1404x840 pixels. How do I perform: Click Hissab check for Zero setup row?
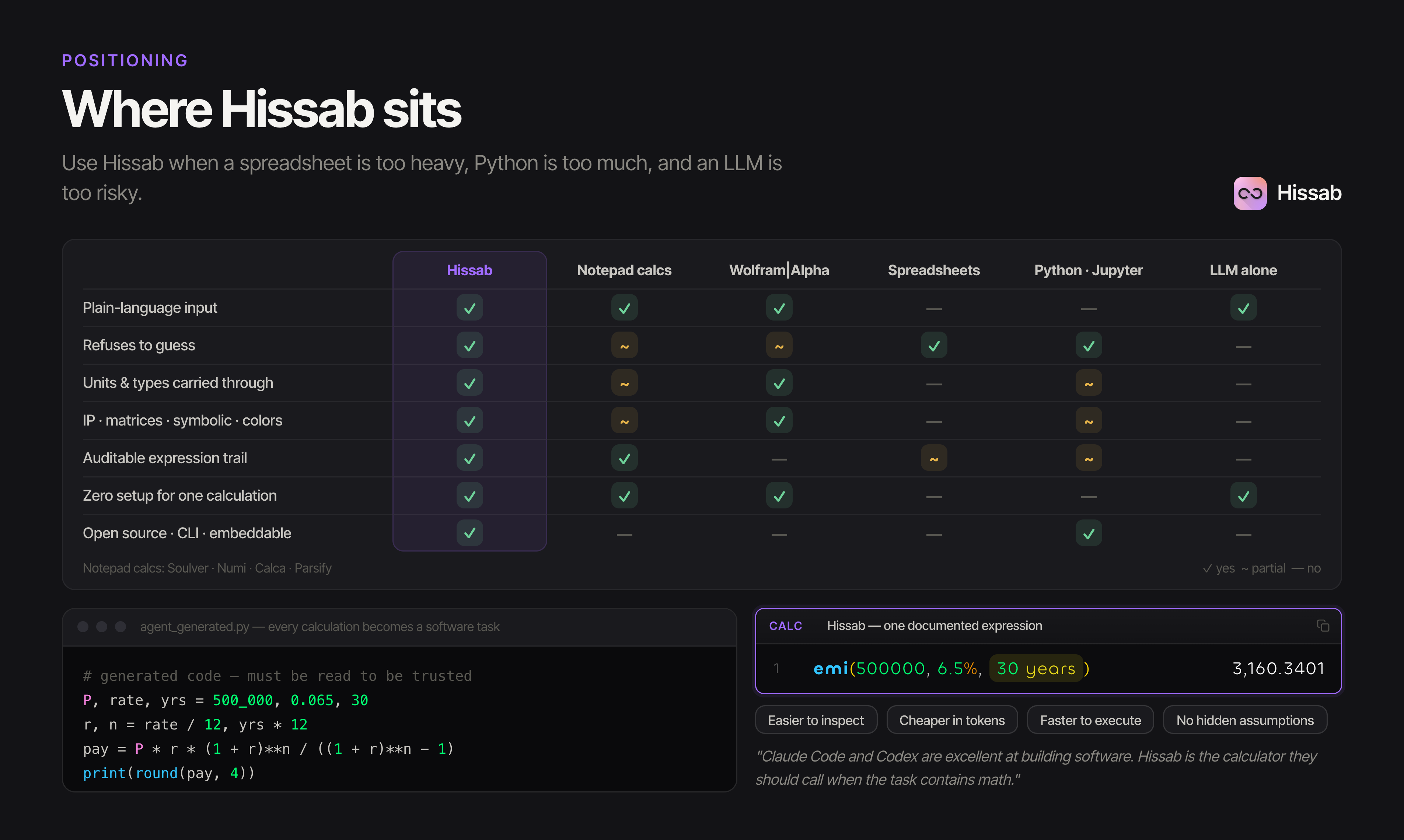[469, 495]
